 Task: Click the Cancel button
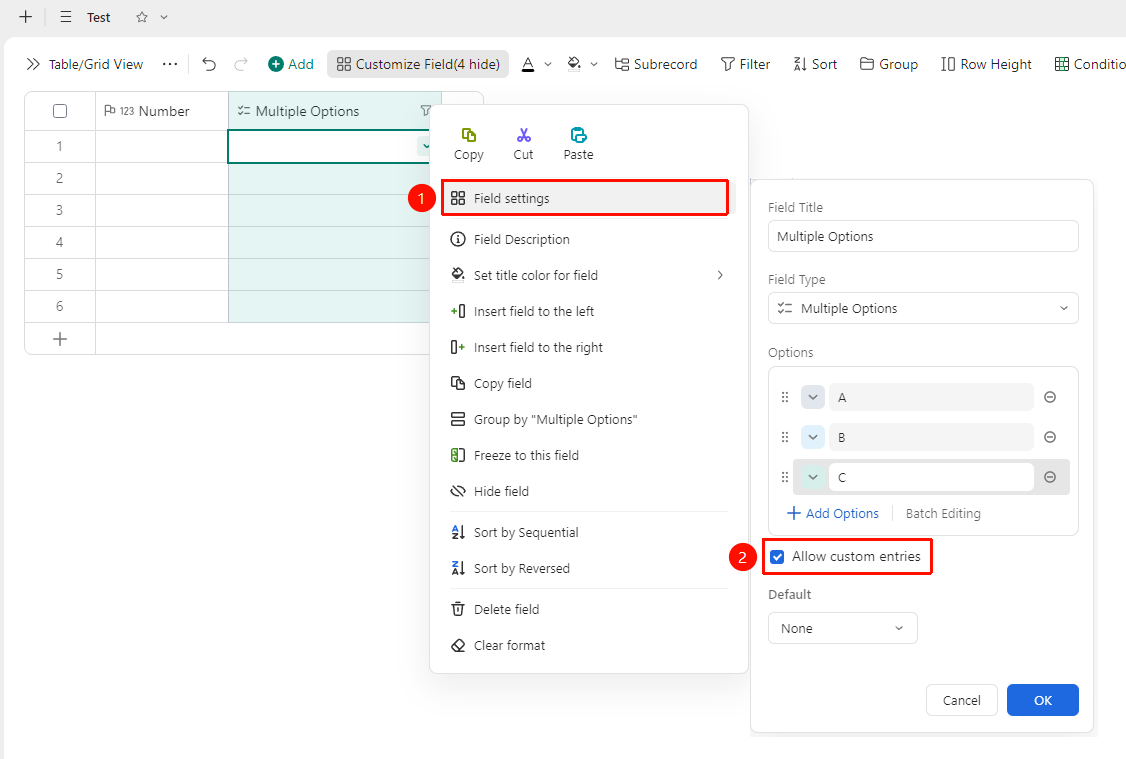(962, 700)
